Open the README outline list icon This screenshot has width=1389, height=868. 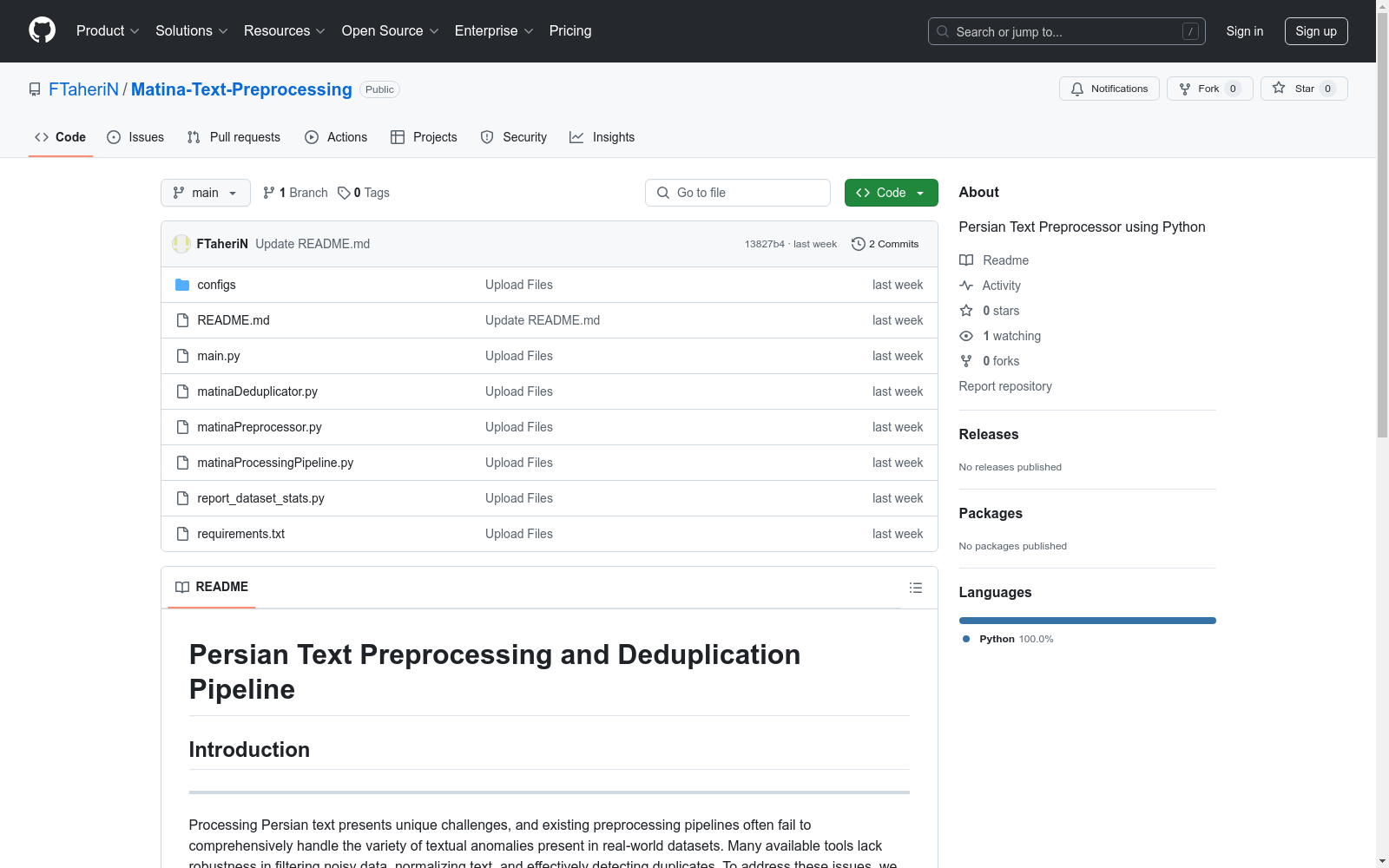tap(916, 588)
